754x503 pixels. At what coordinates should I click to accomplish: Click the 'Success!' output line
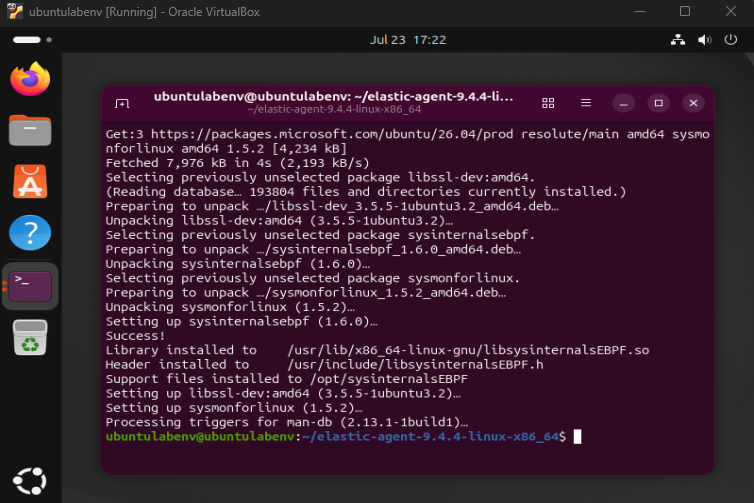click(x=135, y=336)
